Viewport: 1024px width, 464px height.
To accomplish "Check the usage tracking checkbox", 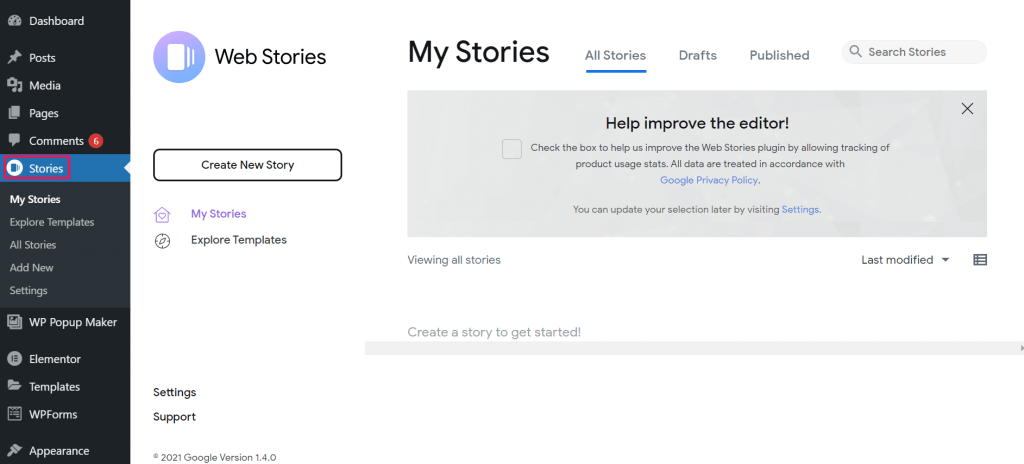I will [511, 148].
